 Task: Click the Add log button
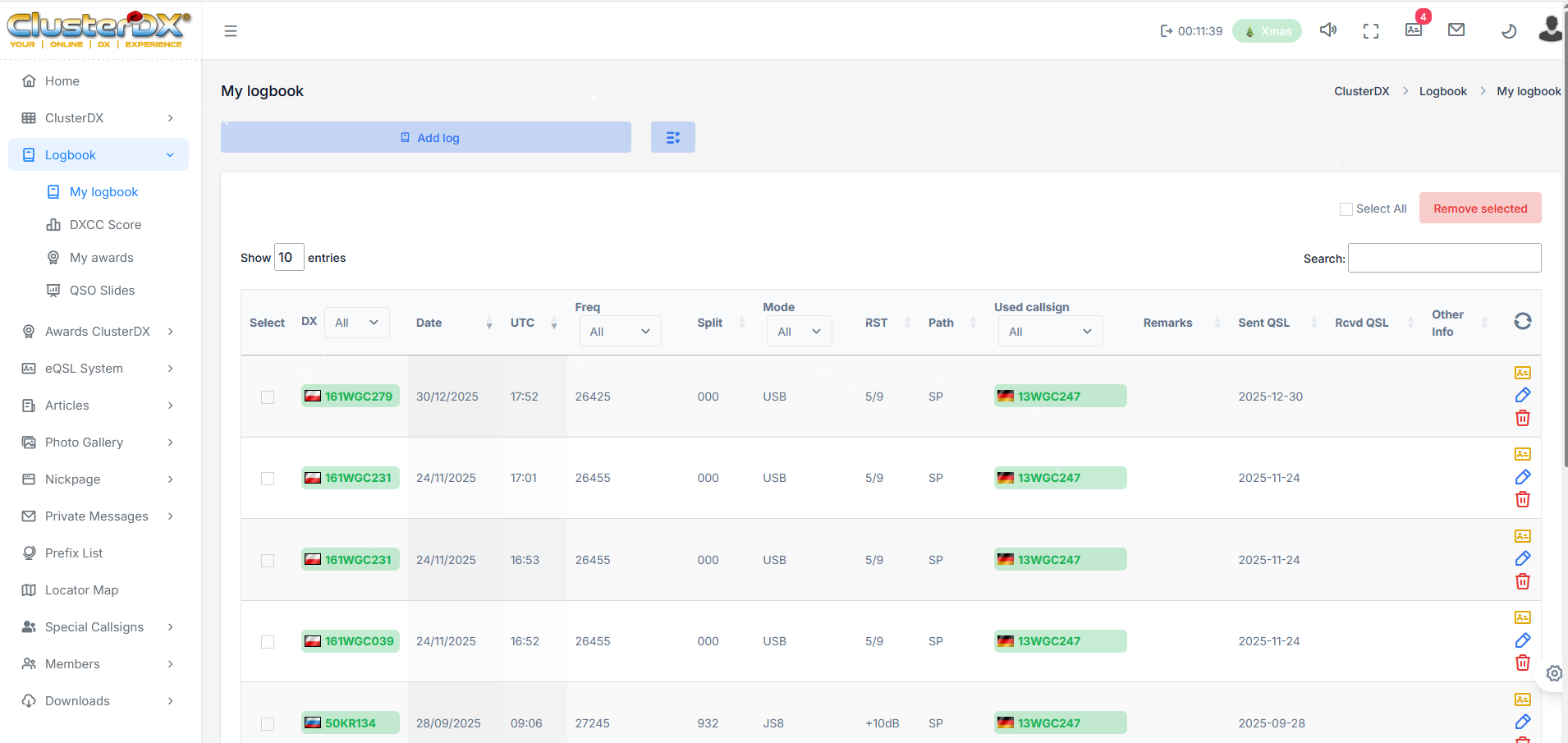point(425,137)
